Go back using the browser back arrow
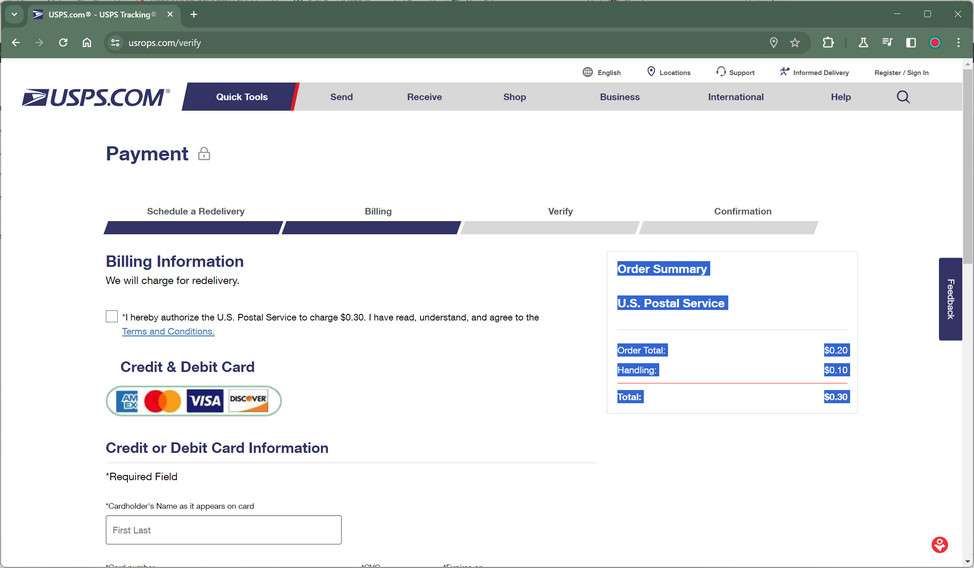The image size is (974, 568). pyautogui.click(x=16, y=42)
